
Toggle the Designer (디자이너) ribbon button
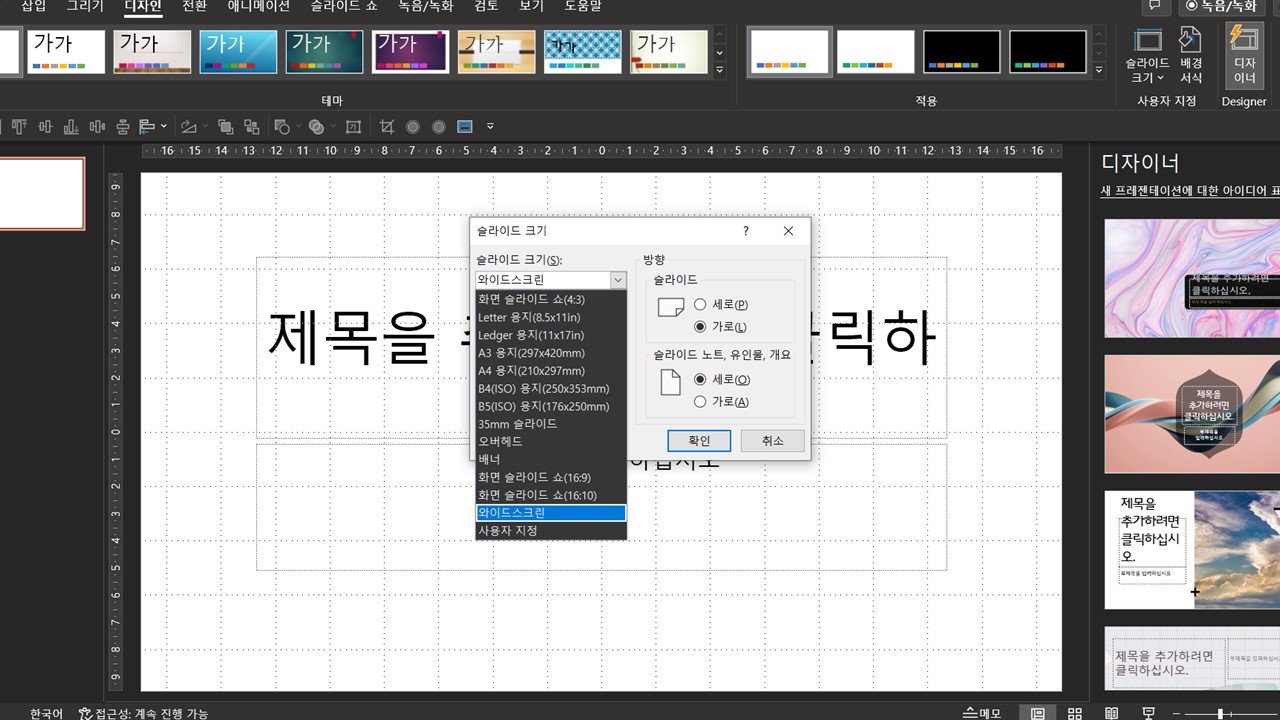coord(1244,56)
